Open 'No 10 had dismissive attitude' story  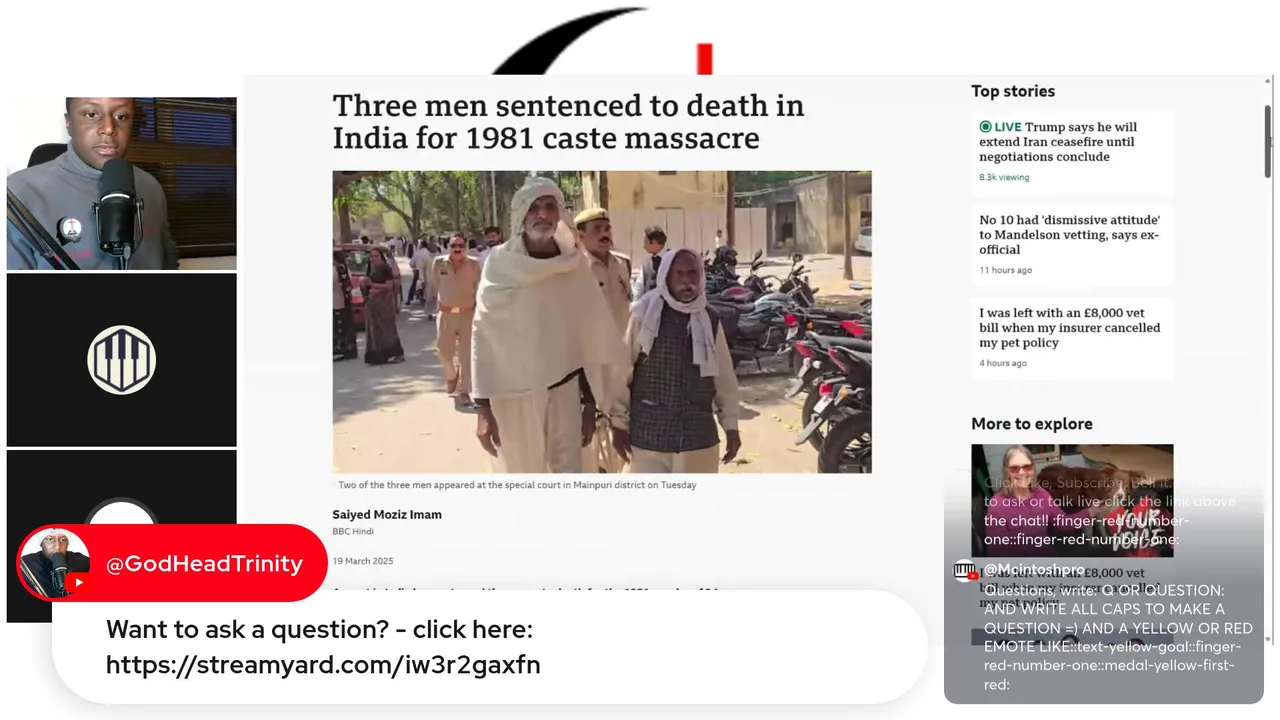(1072, 244)
